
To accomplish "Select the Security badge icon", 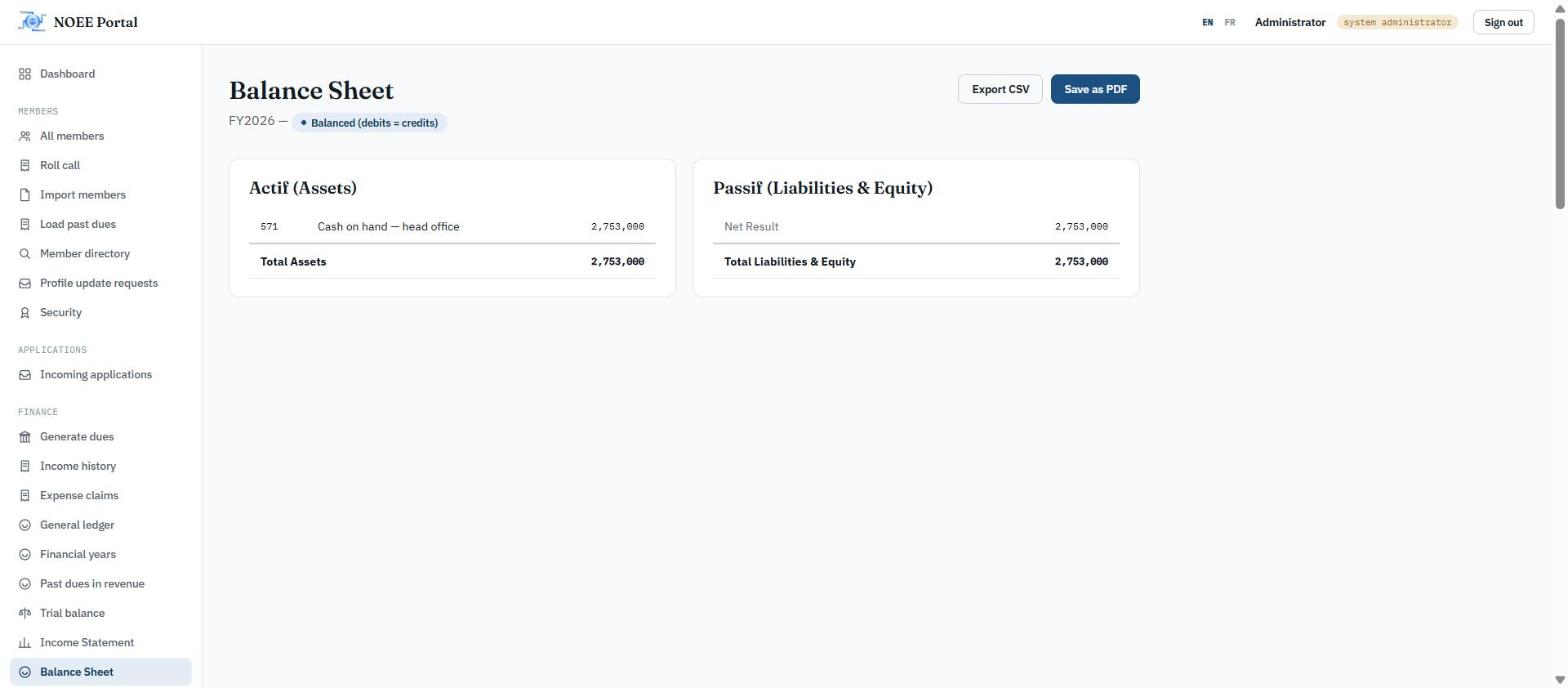I will pos(25,313).
